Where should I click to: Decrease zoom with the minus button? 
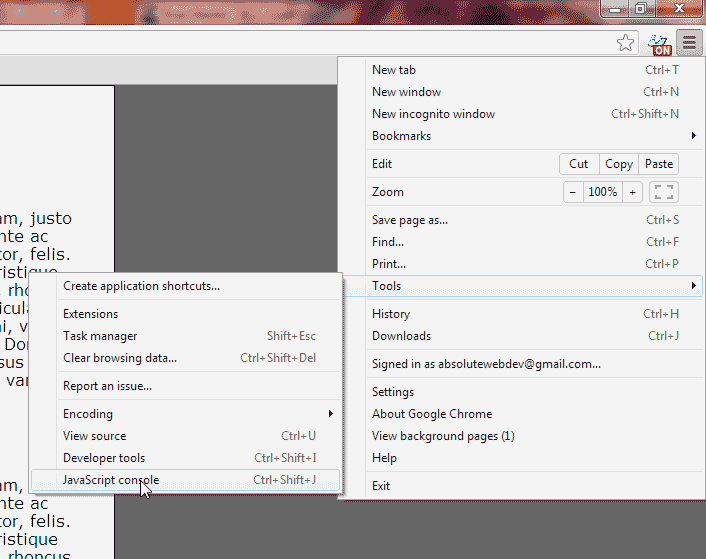coord(573,192)
